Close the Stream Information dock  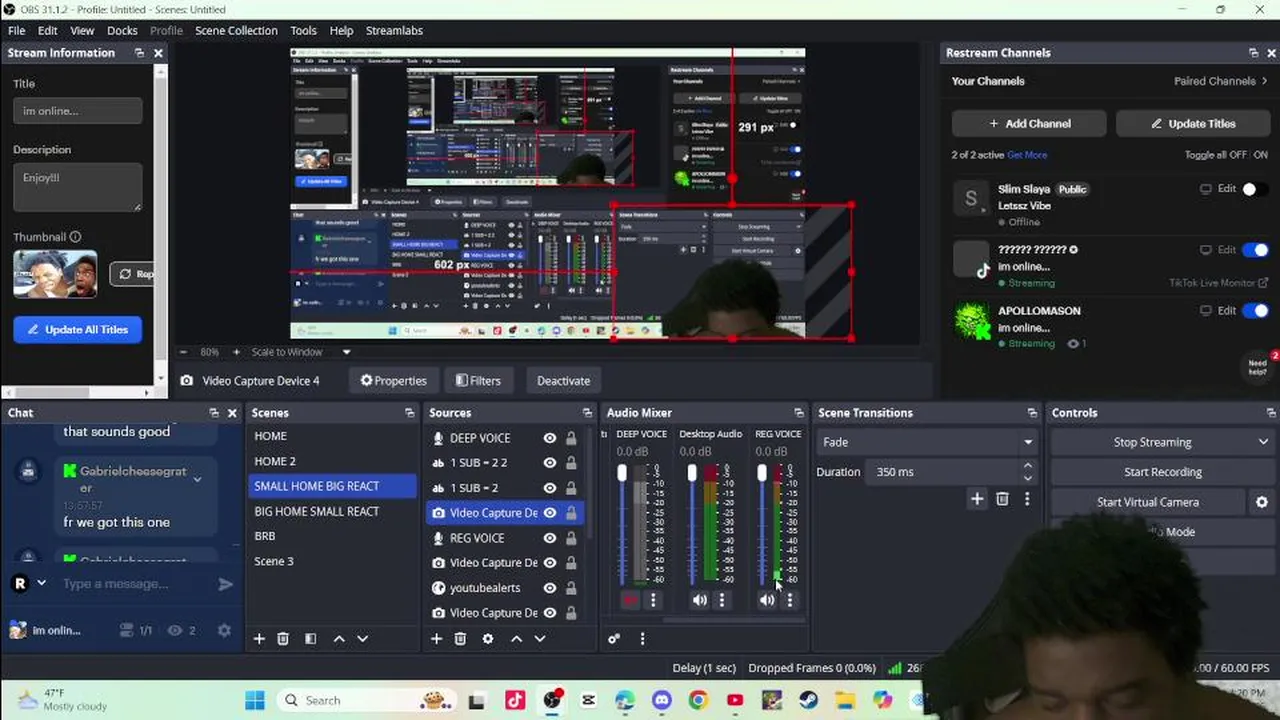(158, 53)
